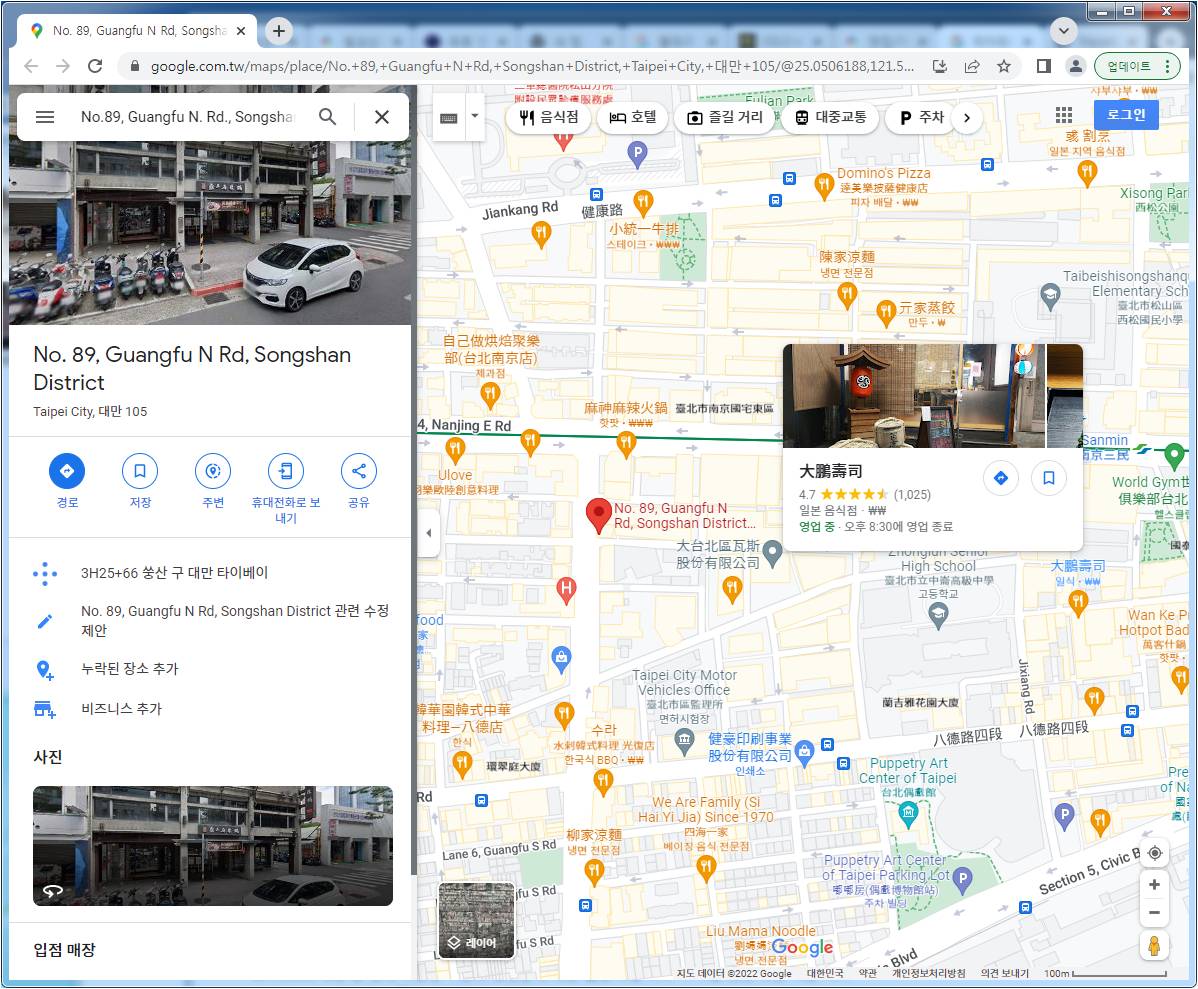
Task: Drop the Street View pegman icon
Action: [1154, 945]
